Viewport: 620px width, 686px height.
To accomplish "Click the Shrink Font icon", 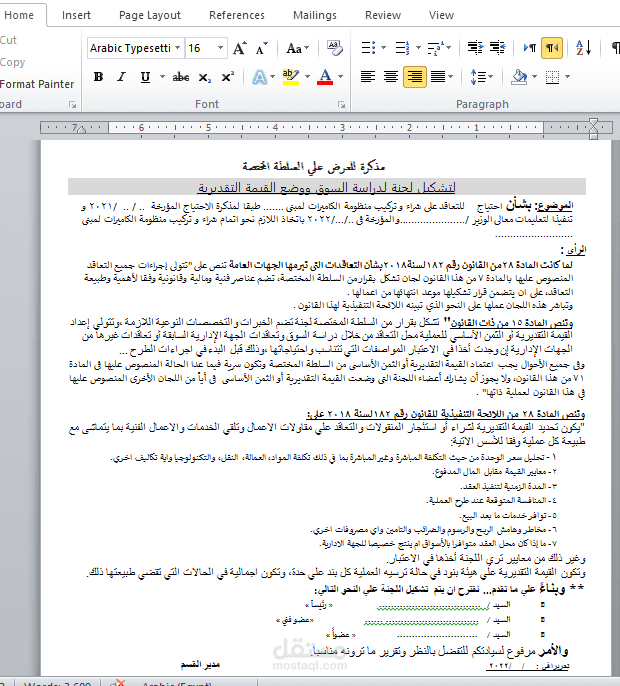I will (x=261, y=48).
